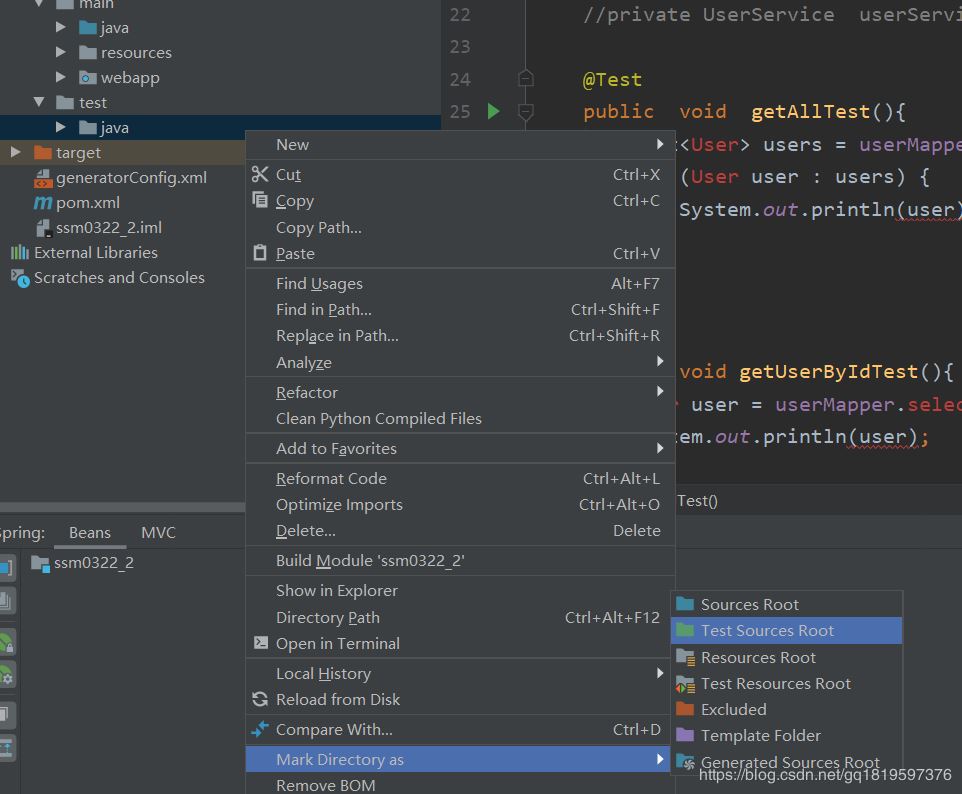This screenshot has height=794, width=962.
Task: Expand the webapp folder arrow
Action: (61, 77)
